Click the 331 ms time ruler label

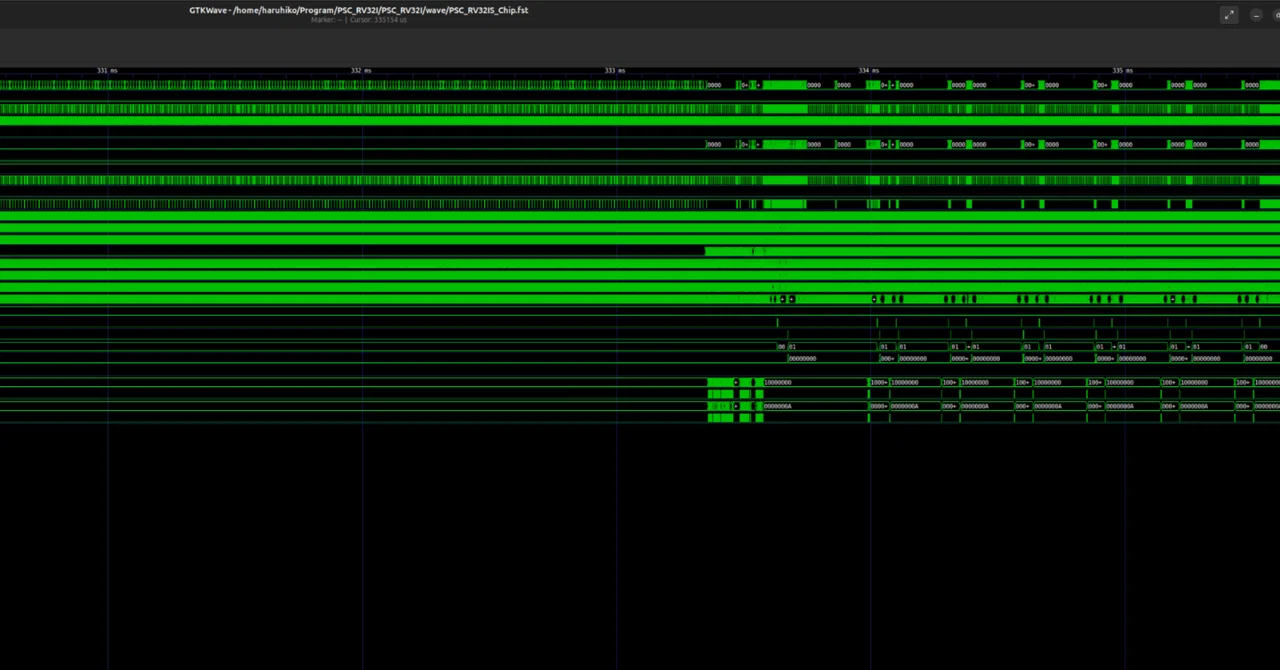pos(107,71)
